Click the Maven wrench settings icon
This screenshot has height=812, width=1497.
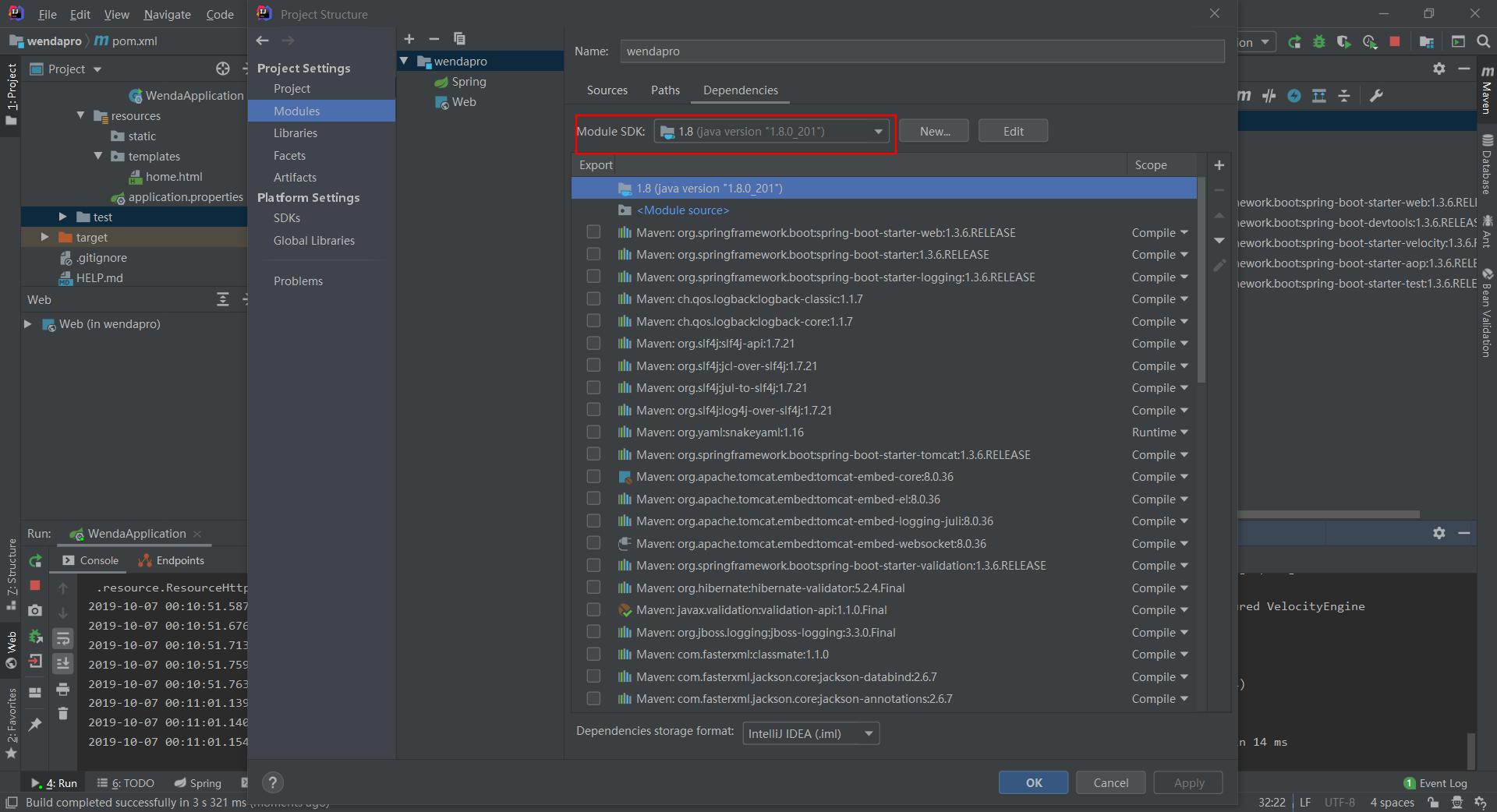click(x=1376, y=96)
